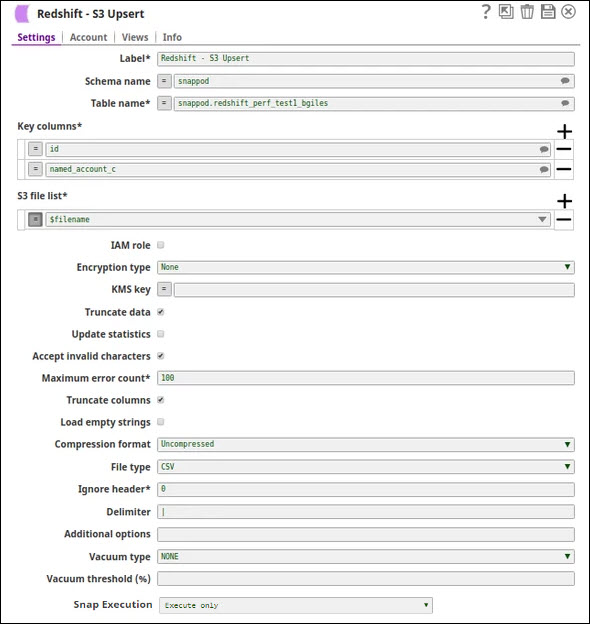Add a new Key columns row
The width and height of the screenshot is (590, 624).
(564, 131)
